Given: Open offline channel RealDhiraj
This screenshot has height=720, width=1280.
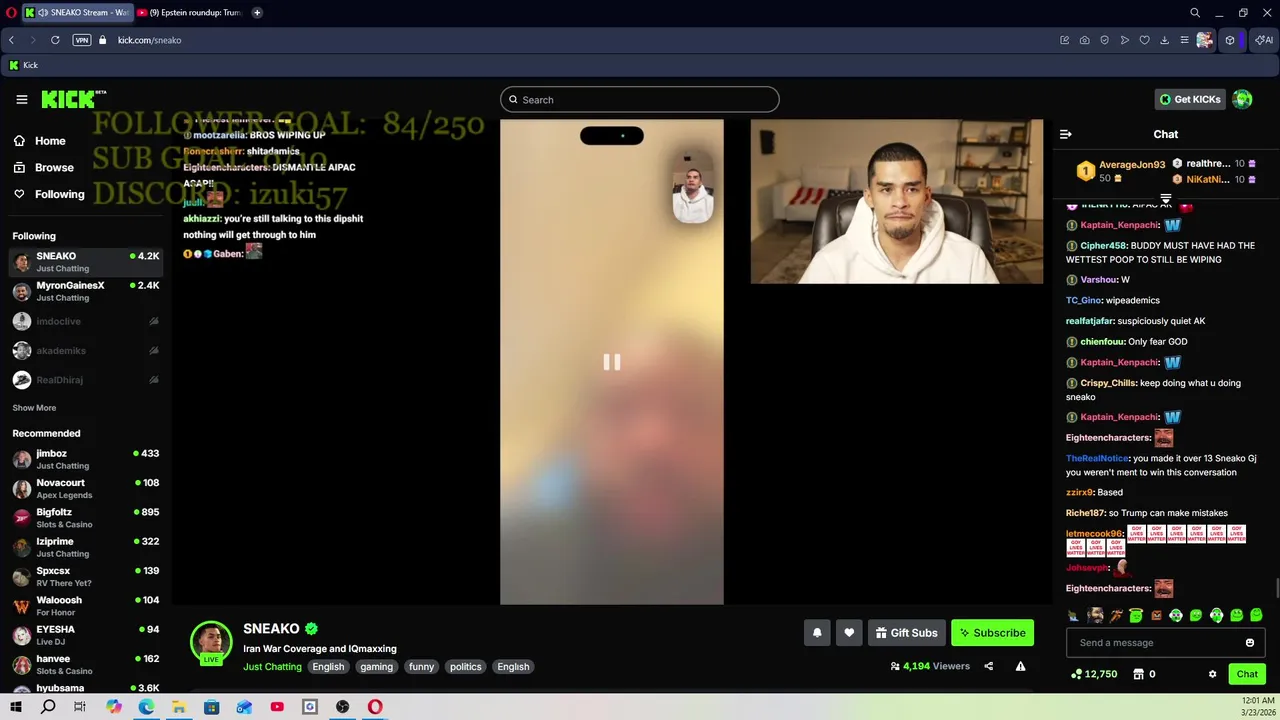Looking at the screenshot, I should [86, 380].
